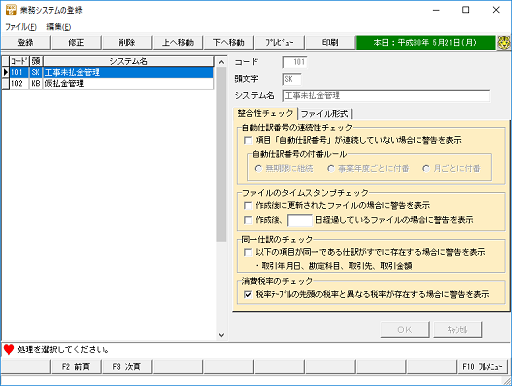This screenshot has height=386, width=512.
Task: Enable the 同一仕訳 duplicate warning checkbox
Action: point(248,252)
